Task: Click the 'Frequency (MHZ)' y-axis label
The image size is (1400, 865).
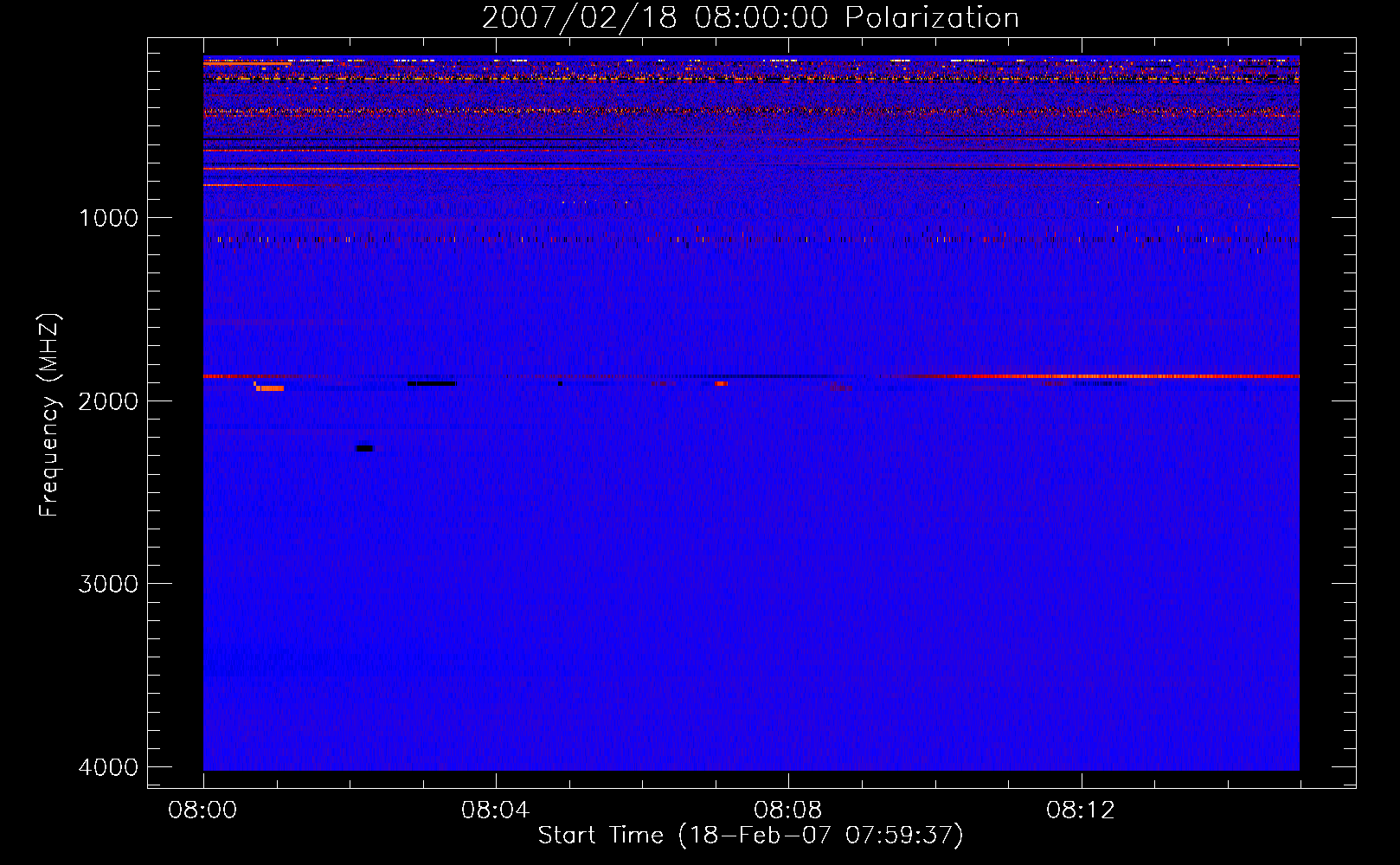Action: 49,415
